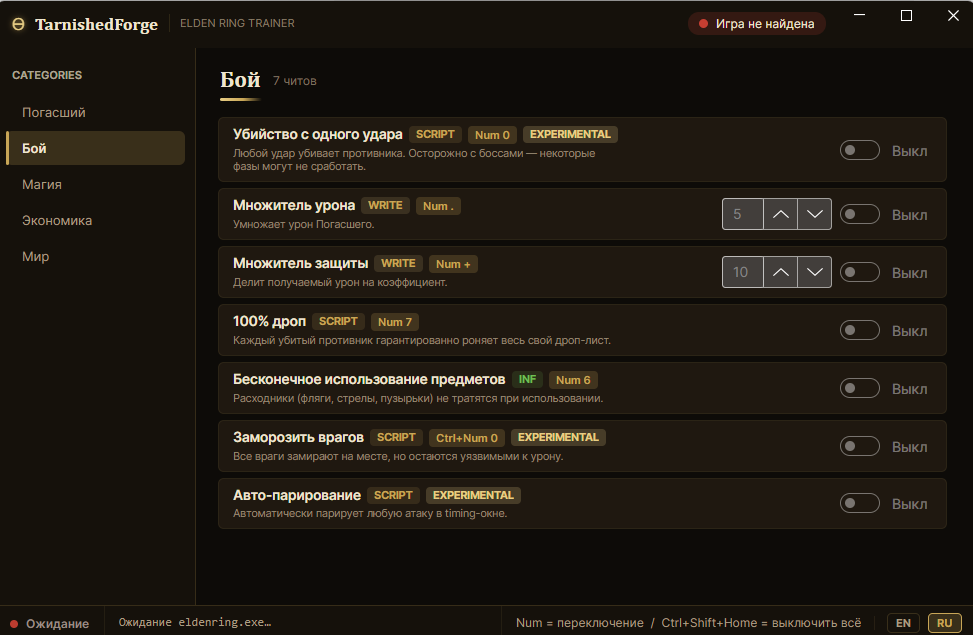The height and width of the screenshot is (635, 973).
Task: Click the Ожидание status label
Action: click(57, 624)
